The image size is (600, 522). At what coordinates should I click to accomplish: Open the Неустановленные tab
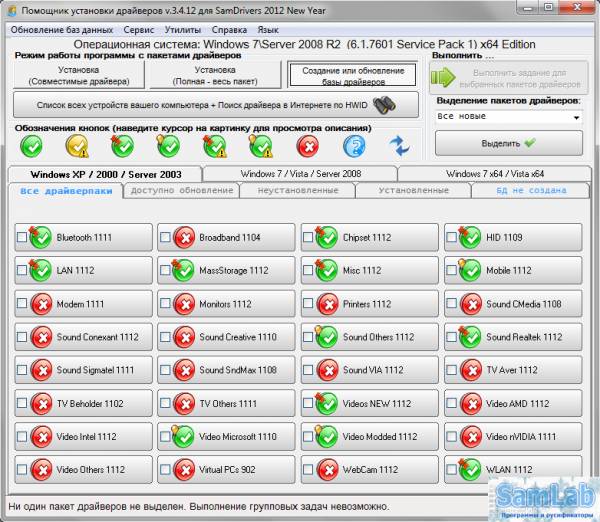coord(298,191)
